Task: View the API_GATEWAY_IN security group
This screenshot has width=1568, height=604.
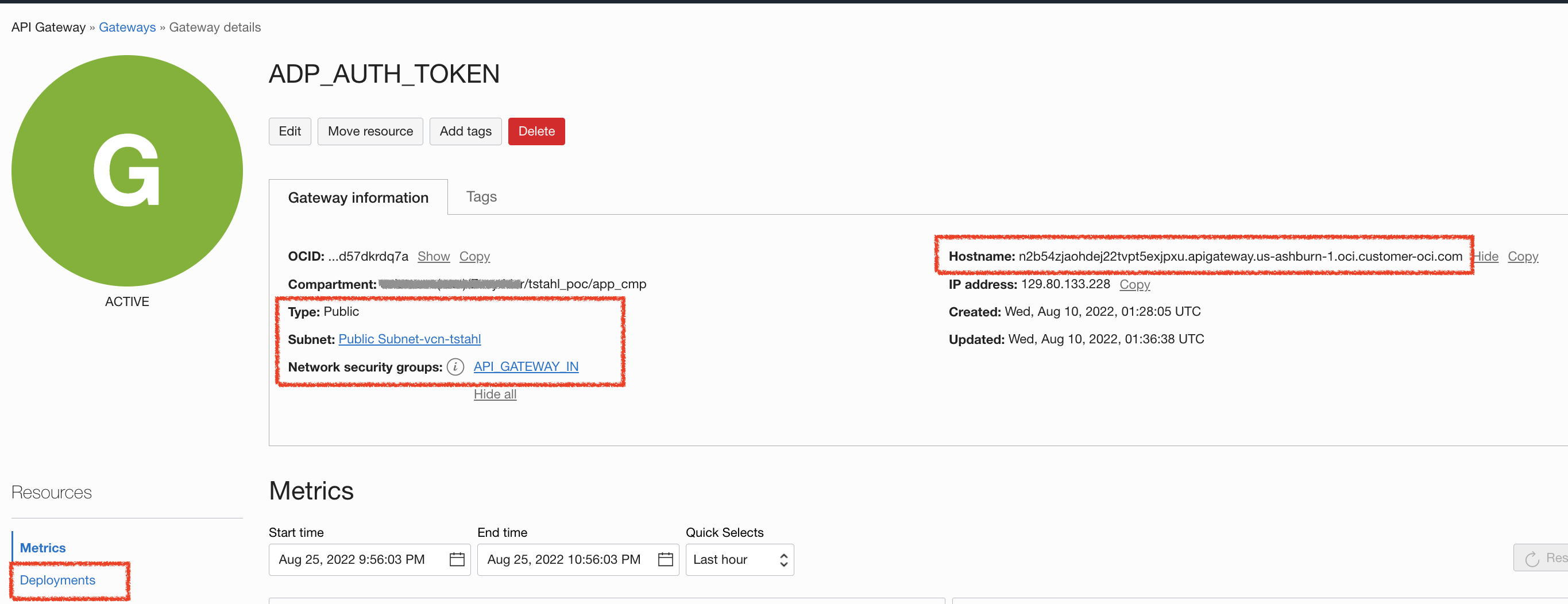Action: pyautogui.click(x=526, y=366)
